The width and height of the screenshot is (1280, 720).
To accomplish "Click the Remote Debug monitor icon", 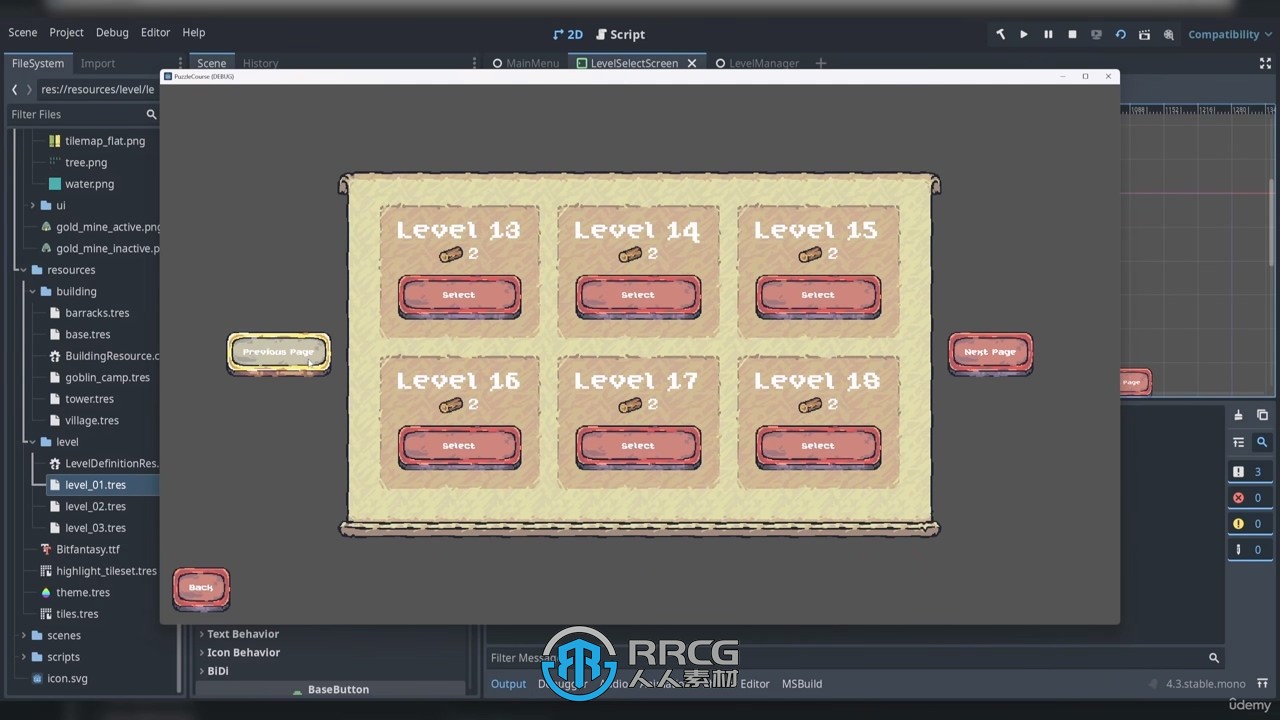I will click(x=1096, y=34).
